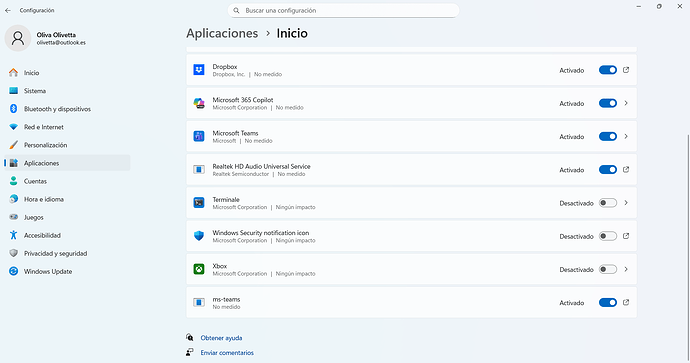Click the Hora e idioma globe icon
690x363 pixels.
point(14,199)
